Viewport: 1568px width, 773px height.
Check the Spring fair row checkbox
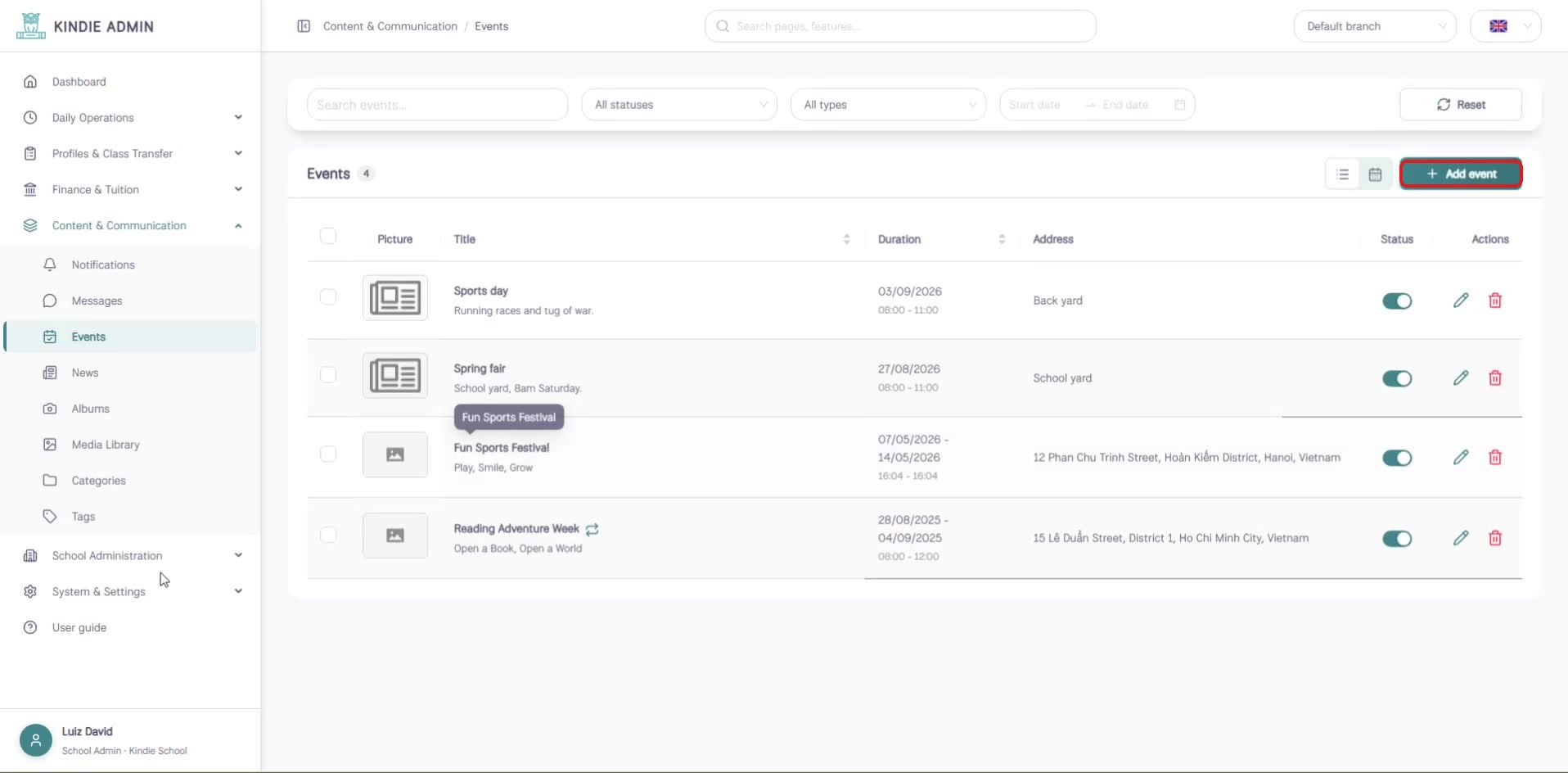click(x=328, y=374)
